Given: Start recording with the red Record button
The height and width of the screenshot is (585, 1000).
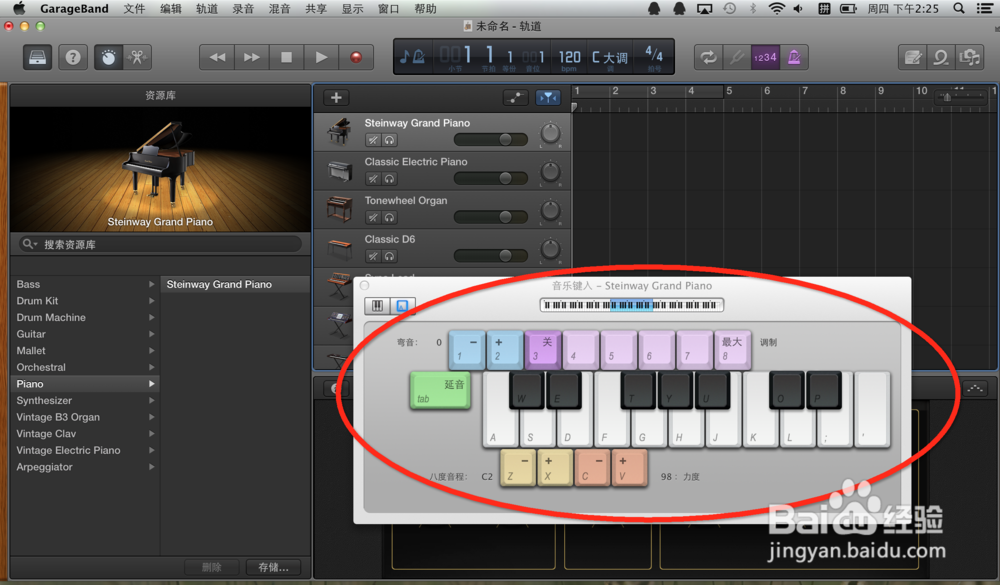Looking at the screenshot, I should click(x=356, y=57).
